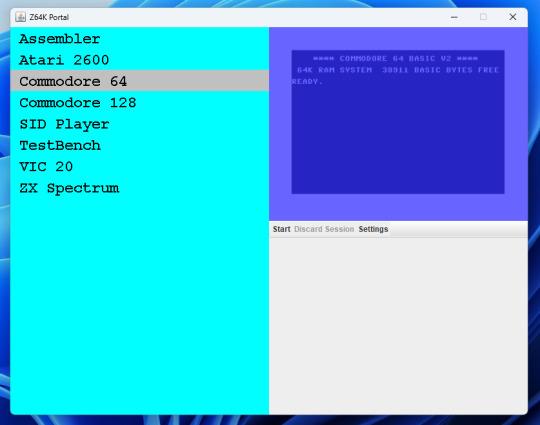This screenshot has height=425, width=540.
Task: Click the Z64K Portal Java icon
Action: click(x=20, y=17)
